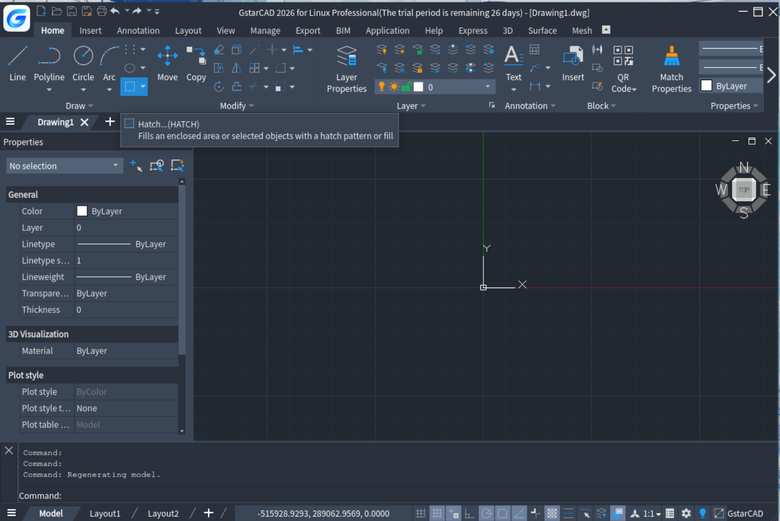
Task: Toggle transparency display in status bar
Action: (552, 513)
